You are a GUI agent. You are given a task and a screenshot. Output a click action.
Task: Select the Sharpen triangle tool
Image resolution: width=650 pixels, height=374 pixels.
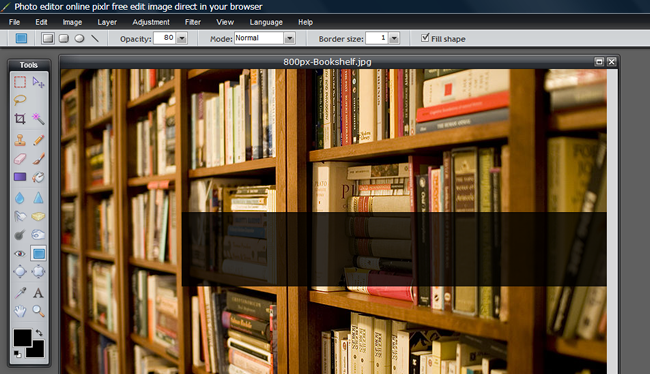click(38, 198)
